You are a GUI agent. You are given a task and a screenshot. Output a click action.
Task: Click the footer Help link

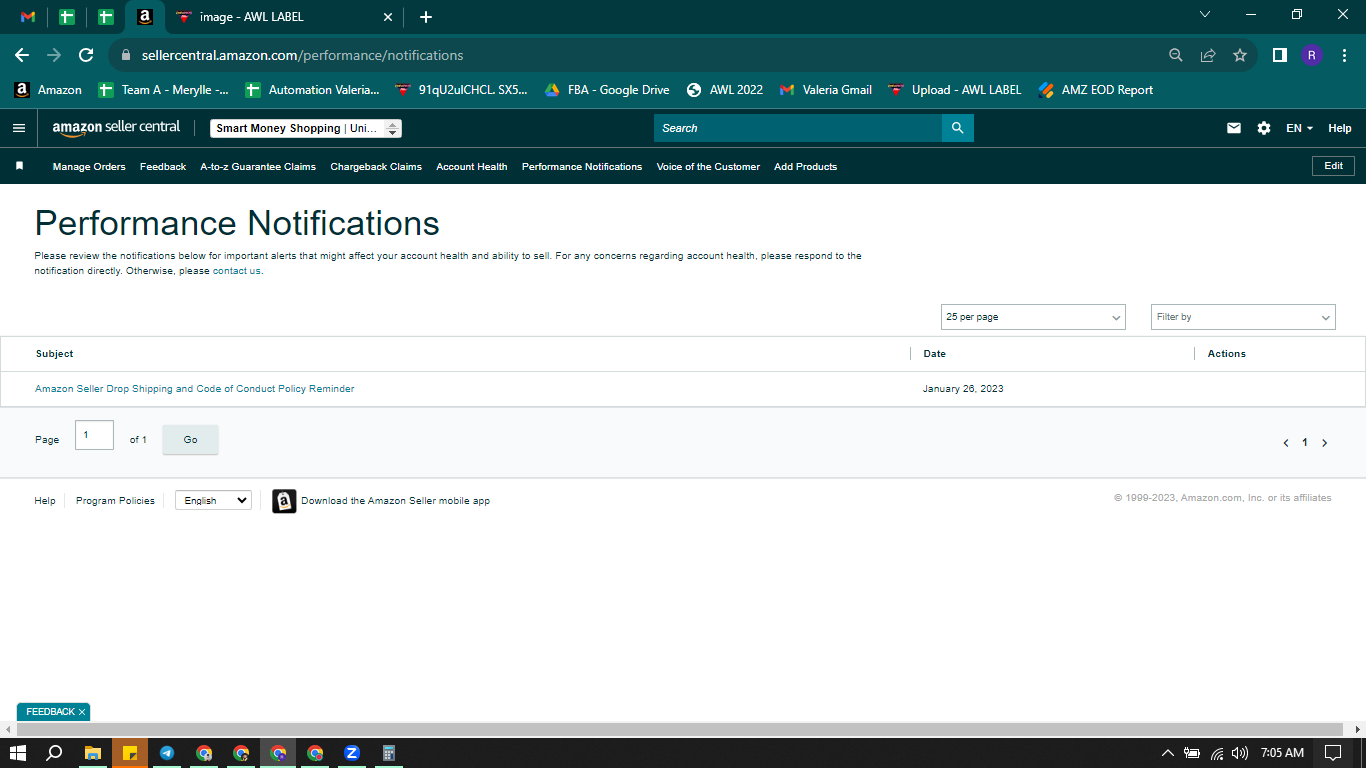tap(45, 501)
